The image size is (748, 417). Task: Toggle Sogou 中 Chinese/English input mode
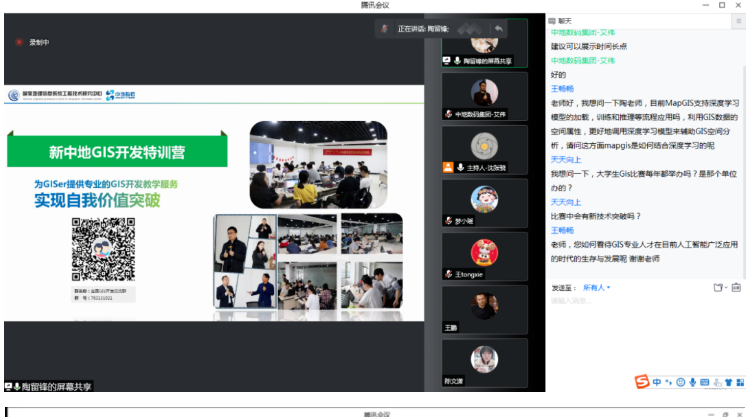point(656,382)
